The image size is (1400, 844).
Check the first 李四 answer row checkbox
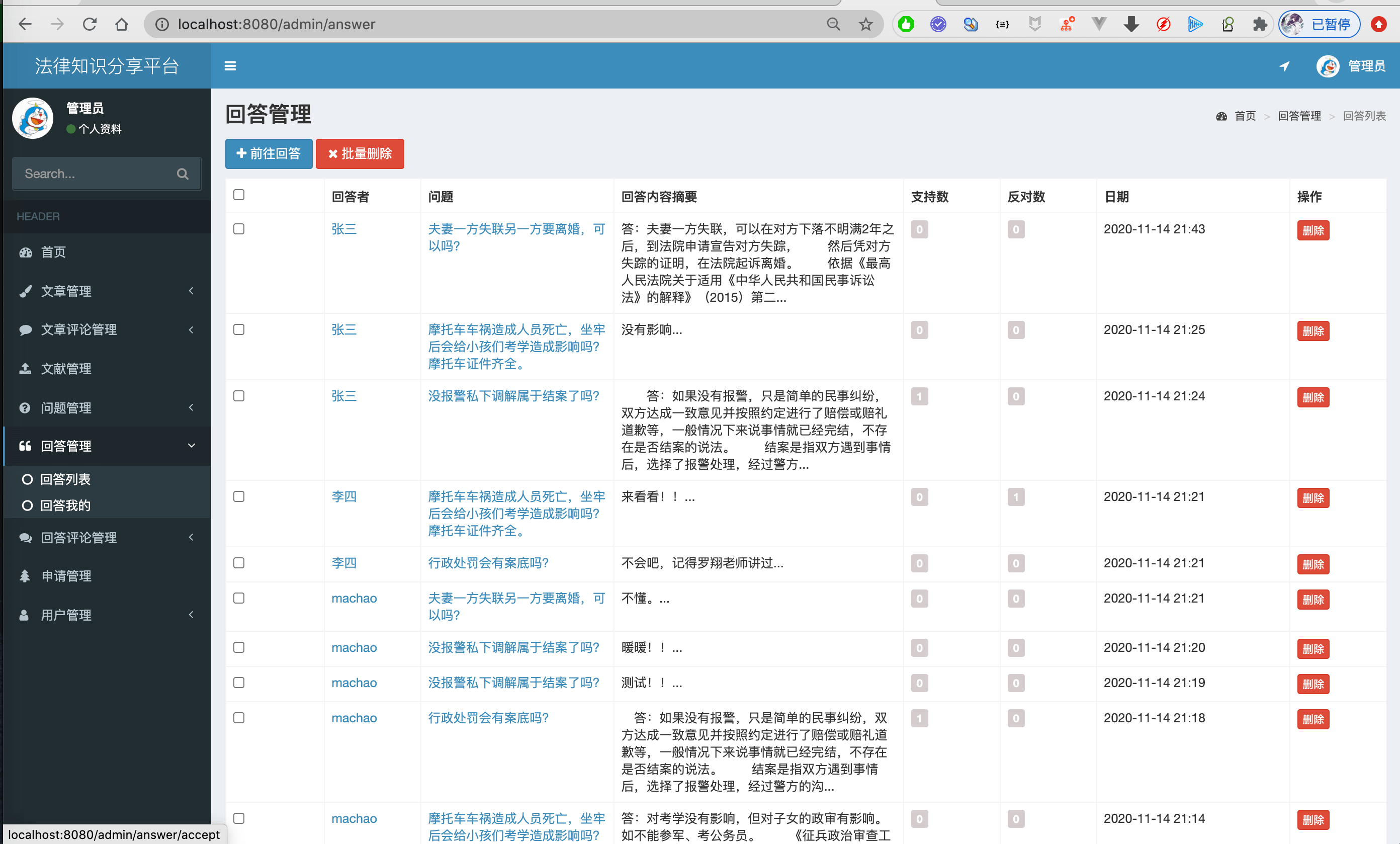239,497
